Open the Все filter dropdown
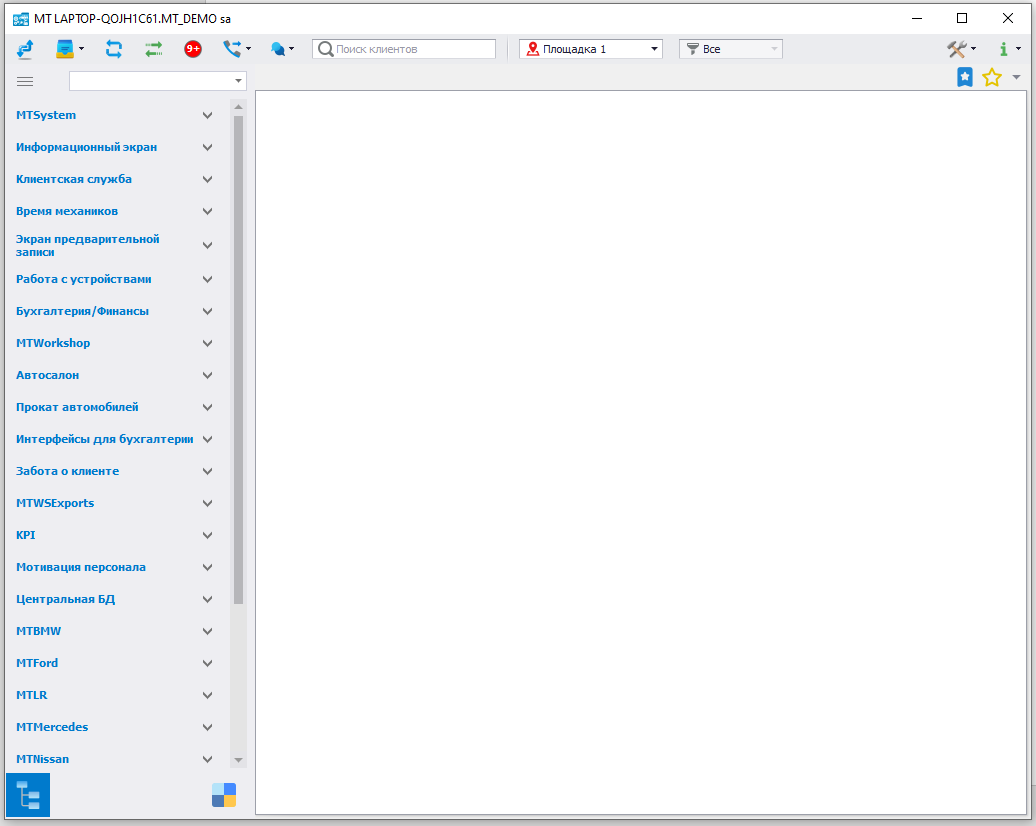The width and height of the screenshot is (1036, 826). tap(730, 49)
